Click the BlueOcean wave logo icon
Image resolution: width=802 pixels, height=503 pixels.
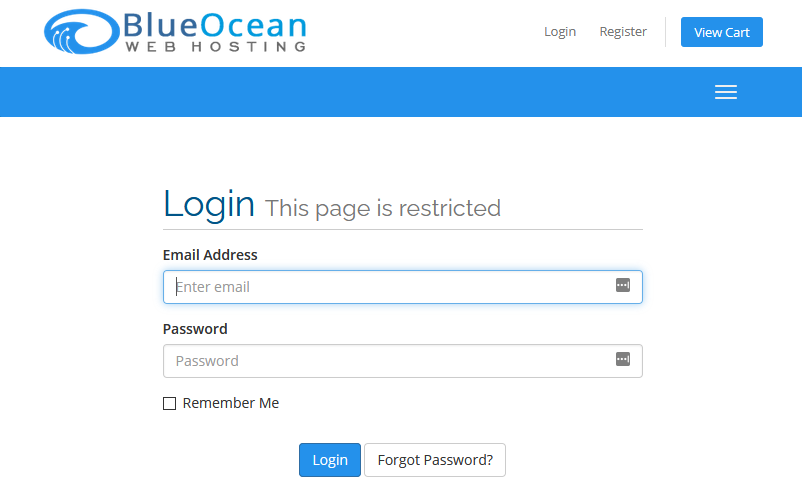click(82, 32)
